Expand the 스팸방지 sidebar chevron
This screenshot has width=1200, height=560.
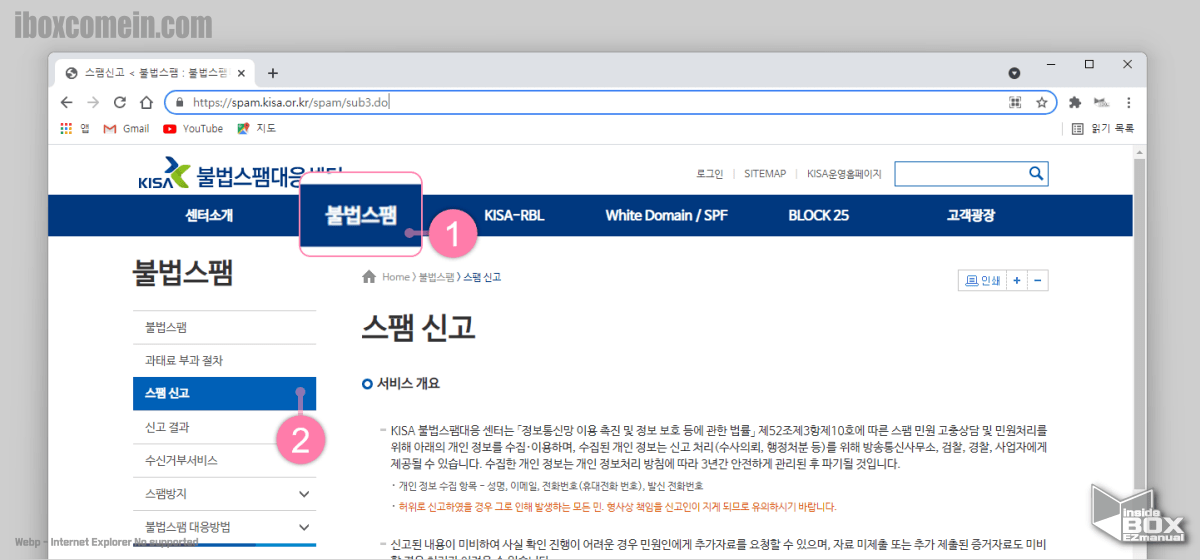(x=304, y=494)
